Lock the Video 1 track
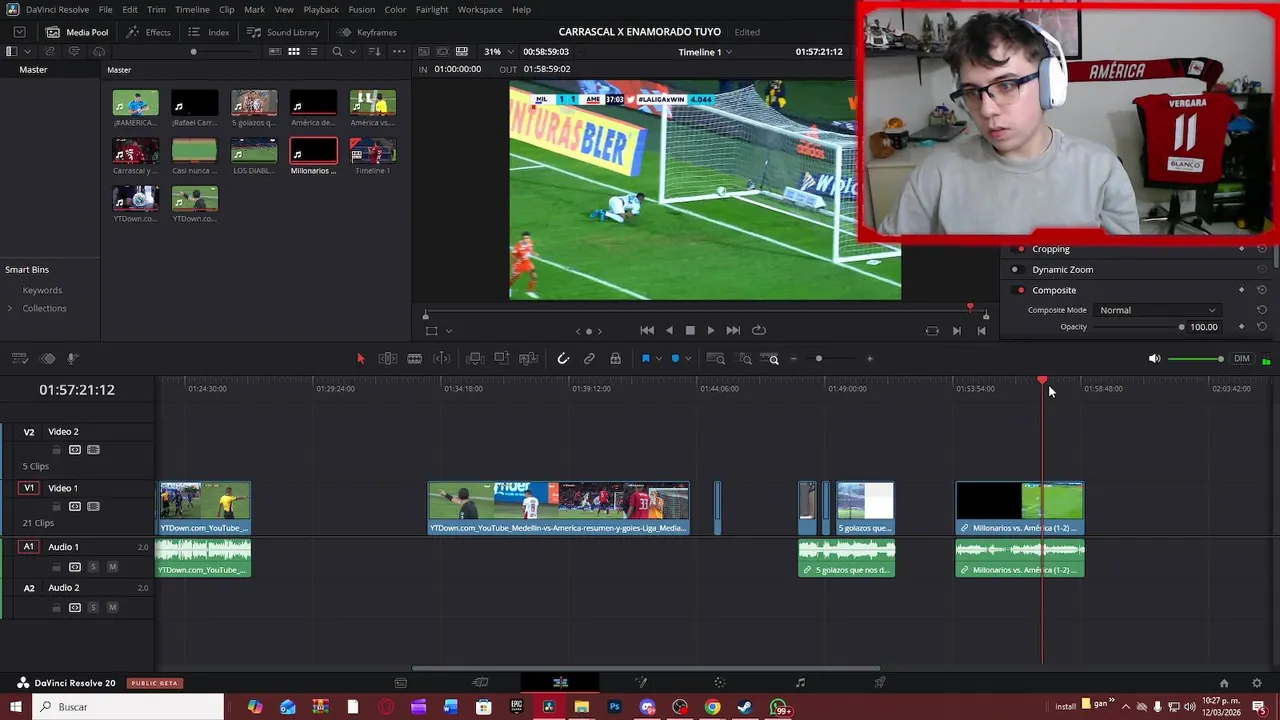 56,506
